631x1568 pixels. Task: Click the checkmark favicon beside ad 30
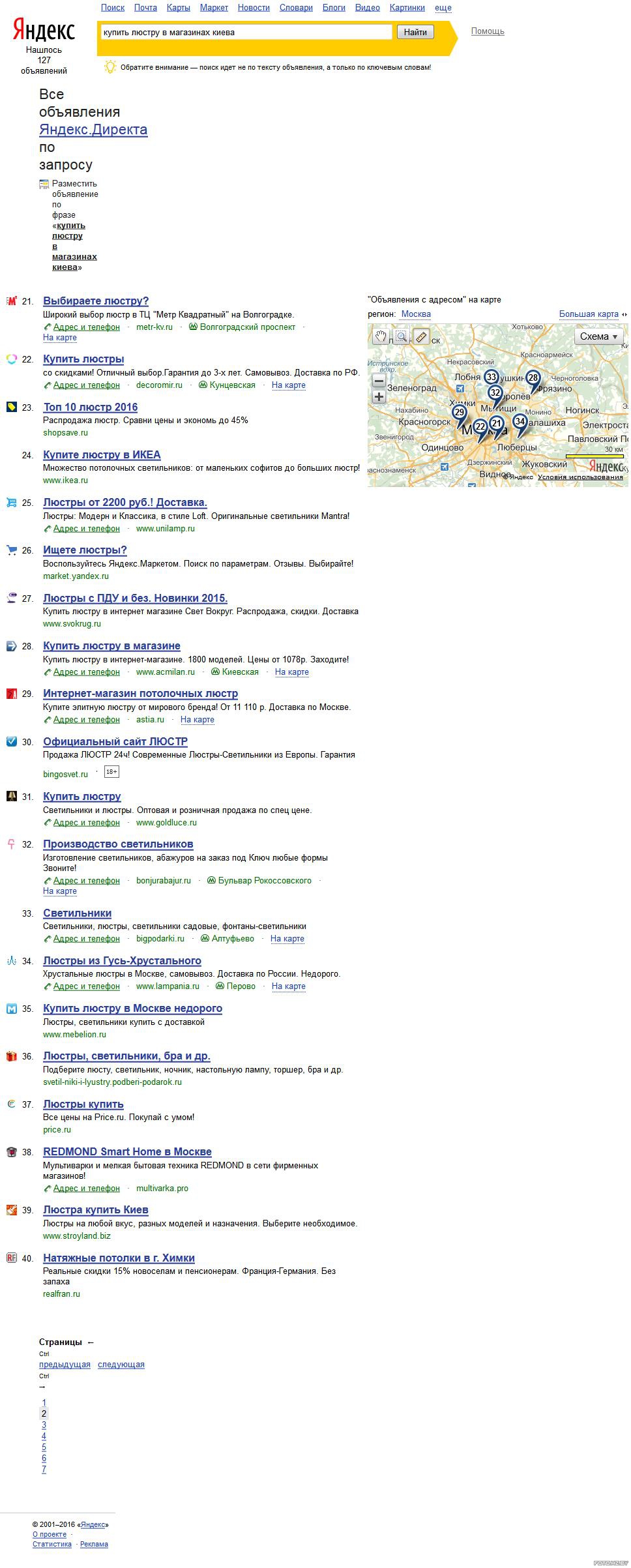coord(12,741)
